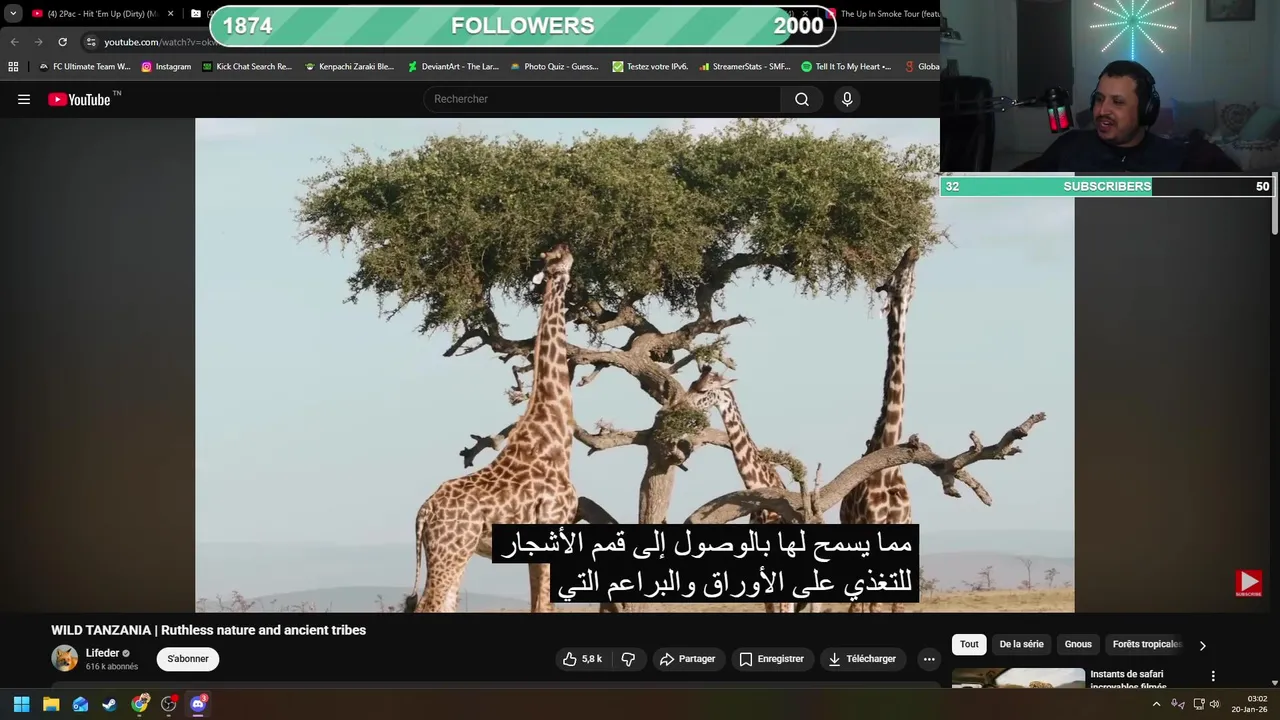Select the Tout filter chip

click(969, 645)
